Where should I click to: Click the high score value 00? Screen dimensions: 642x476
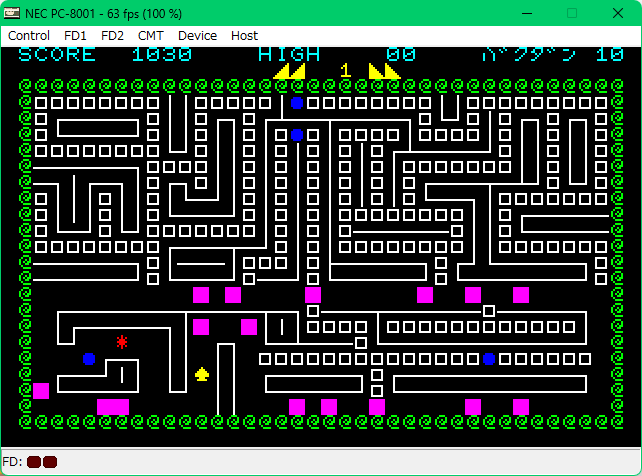point(401,54)
